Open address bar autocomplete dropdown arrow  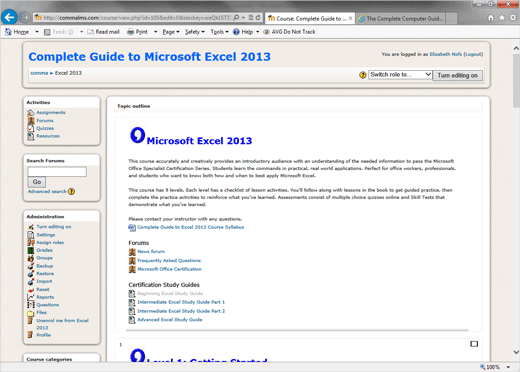tap(243, 18)
